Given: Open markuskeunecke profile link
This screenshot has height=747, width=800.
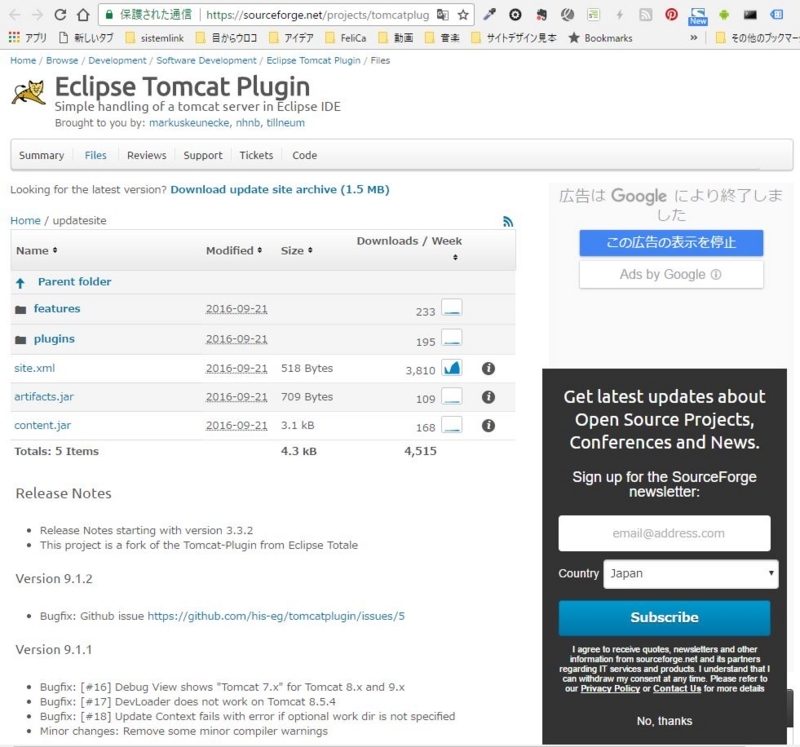Looking at the screenshot, I should (x=189, y=123).
